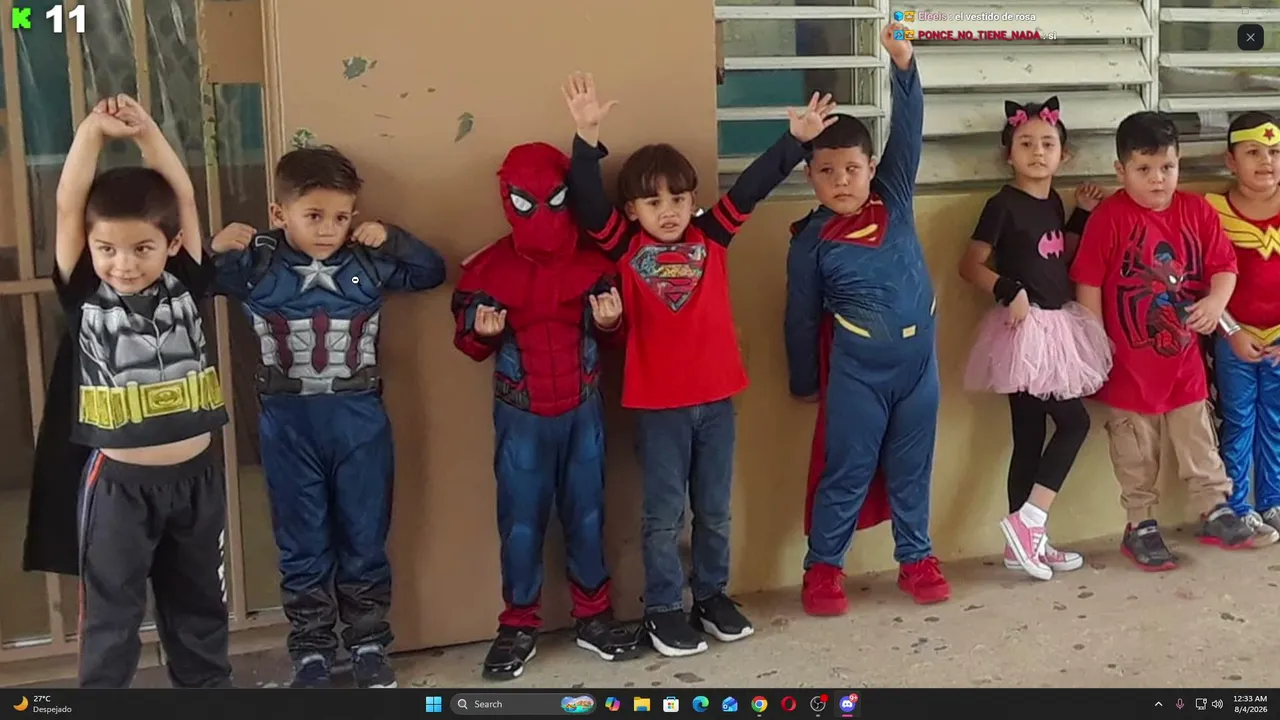Screen dimensions: 1280x720
Task: Click the taskbar Search box
Action: tap(524, 704)
